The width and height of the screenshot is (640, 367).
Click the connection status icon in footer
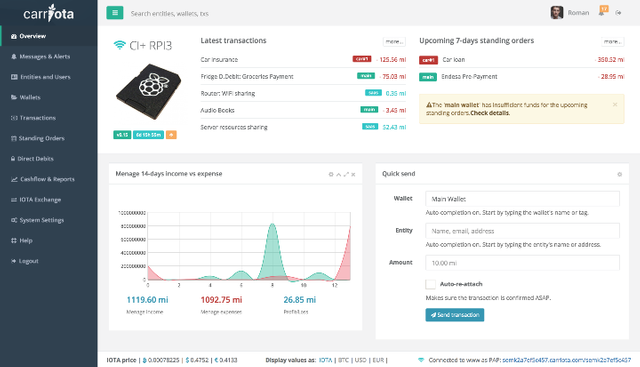421,360
